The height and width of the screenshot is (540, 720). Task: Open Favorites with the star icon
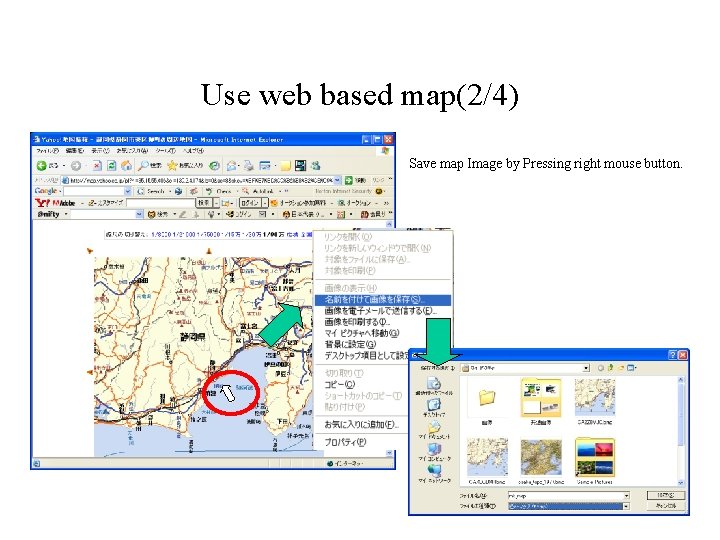(x=186, y=165)
